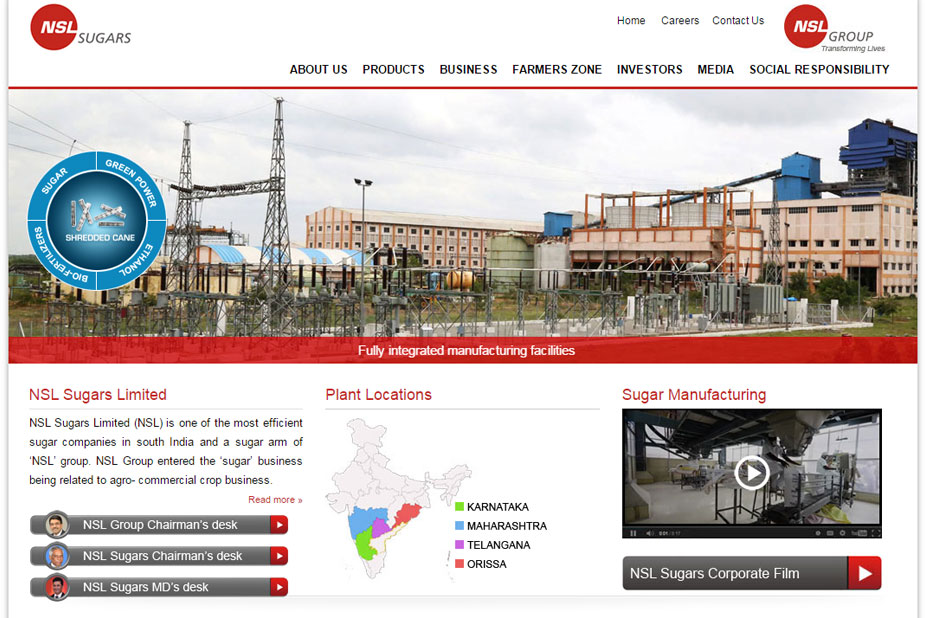Viewport: 925px width, 618px height.
Task: Click the NSL Group logo
Action: coord(835,28)
